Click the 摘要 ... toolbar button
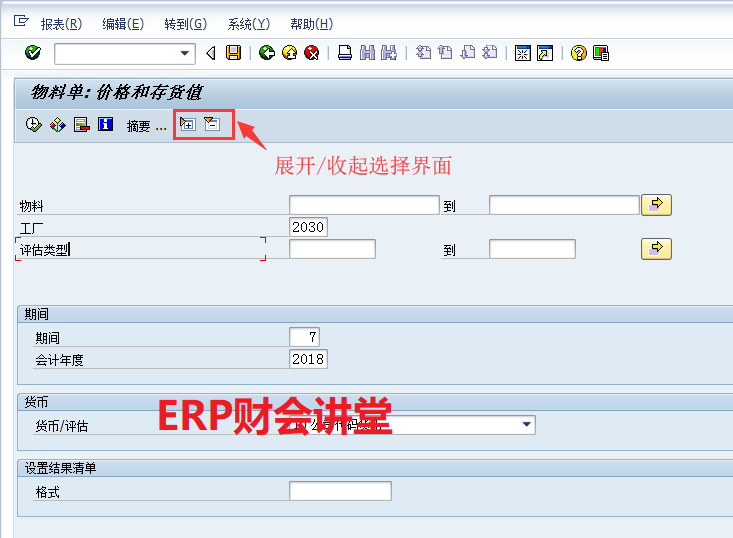This screenshot has width=733, height=538. pos(146,126)
